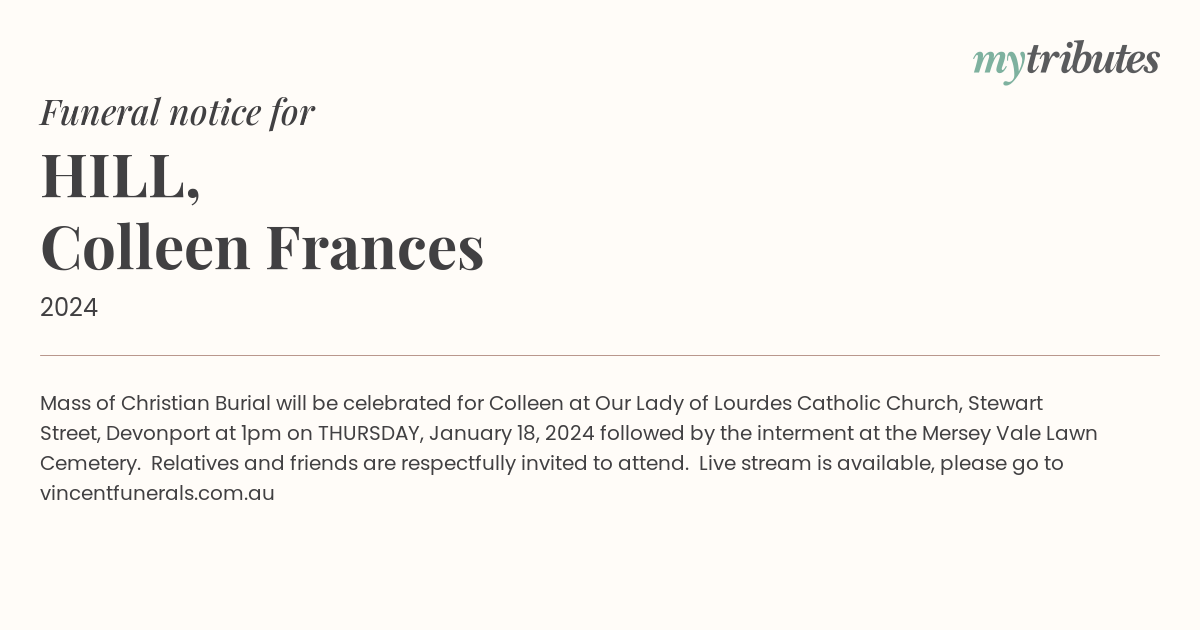Image resolution: width=1200 pixels, height=630 pixels.
Task: Click the word 'Stewart' ending the first line
Action: 1005,404
